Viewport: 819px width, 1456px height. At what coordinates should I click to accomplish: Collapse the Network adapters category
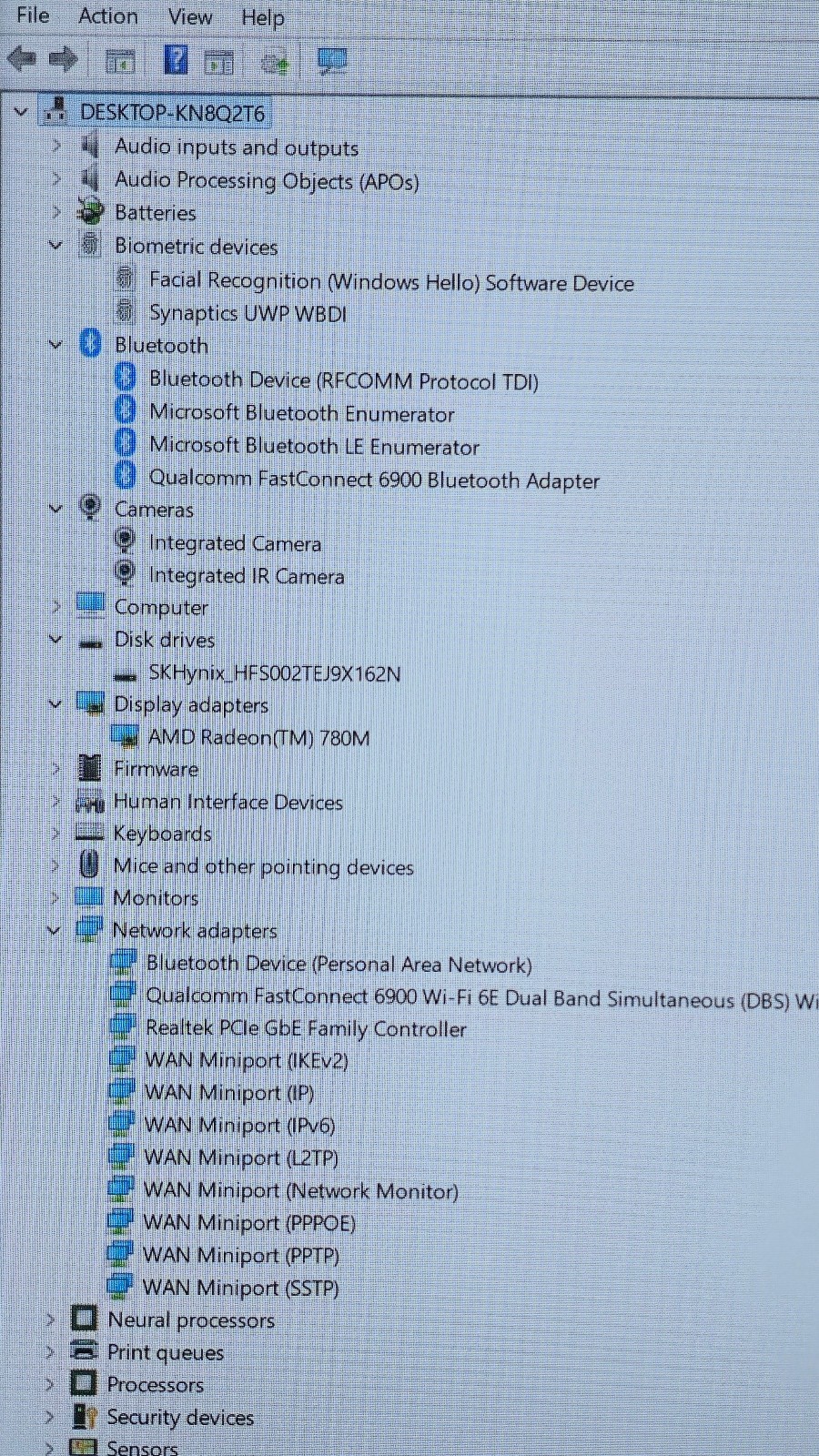[x=54, y=930]
